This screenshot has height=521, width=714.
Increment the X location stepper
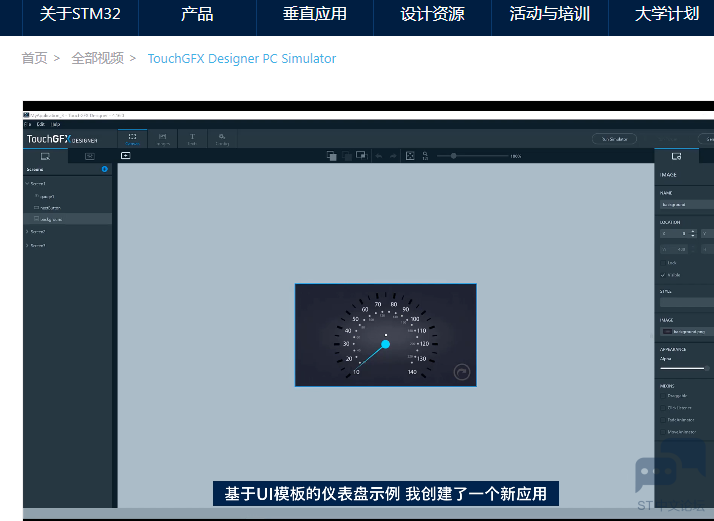pyautogui.click(x=693, y=231)
